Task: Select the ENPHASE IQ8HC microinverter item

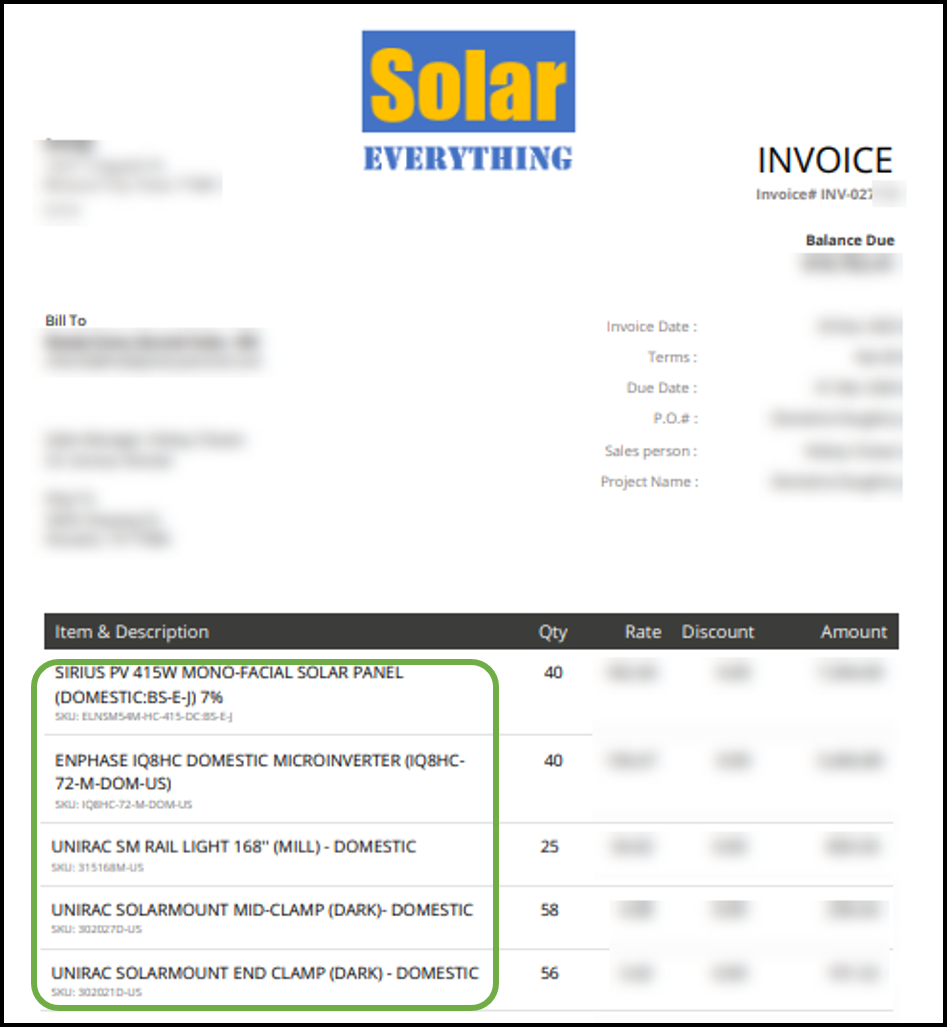Action: point(259,772)
